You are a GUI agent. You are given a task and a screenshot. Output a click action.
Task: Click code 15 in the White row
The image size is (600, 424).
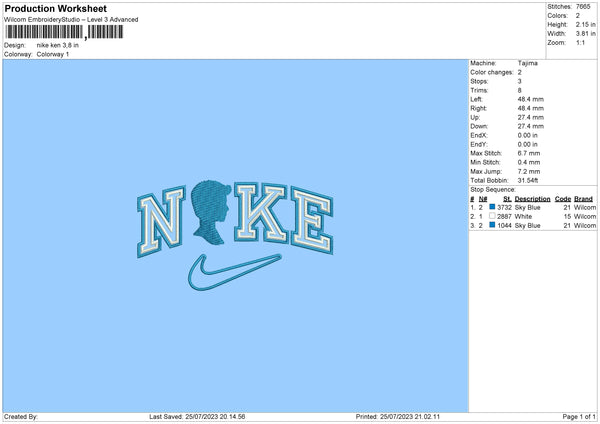click(x=567, y=217)
